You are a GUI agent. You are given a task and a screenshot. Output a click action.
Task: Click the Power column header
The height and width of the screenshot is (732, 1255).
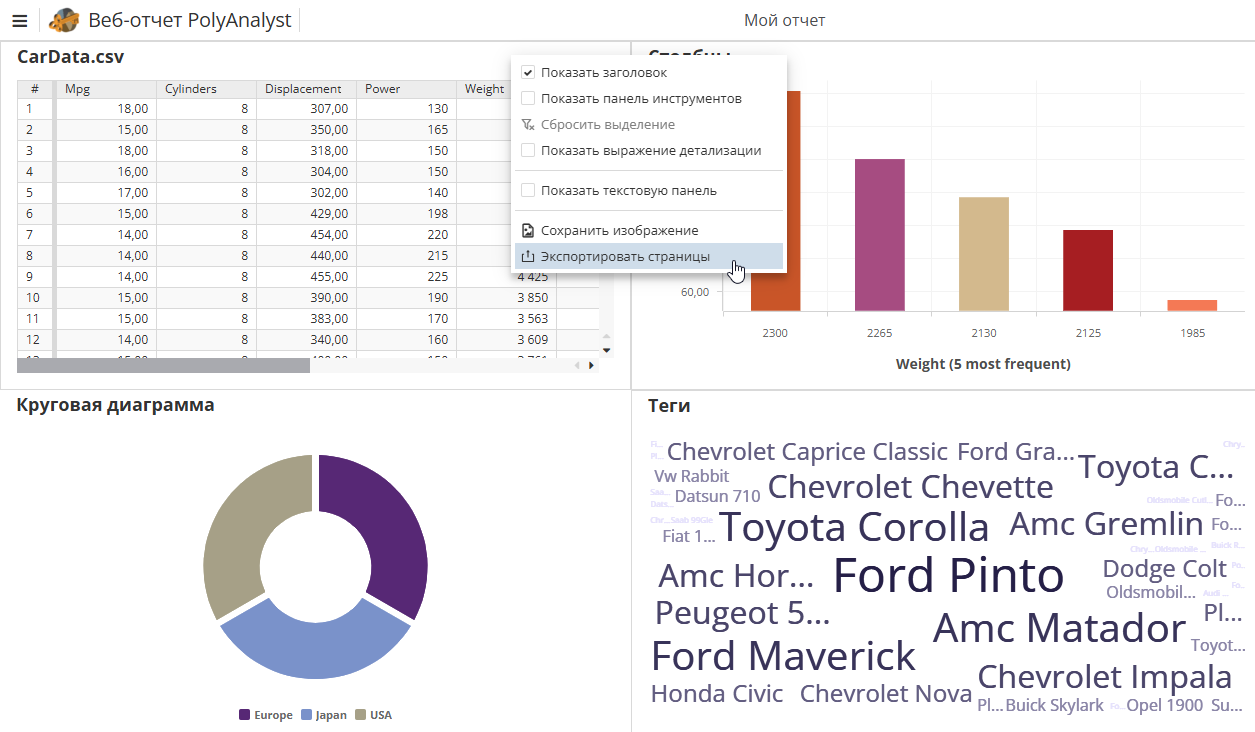click(406, 89)
